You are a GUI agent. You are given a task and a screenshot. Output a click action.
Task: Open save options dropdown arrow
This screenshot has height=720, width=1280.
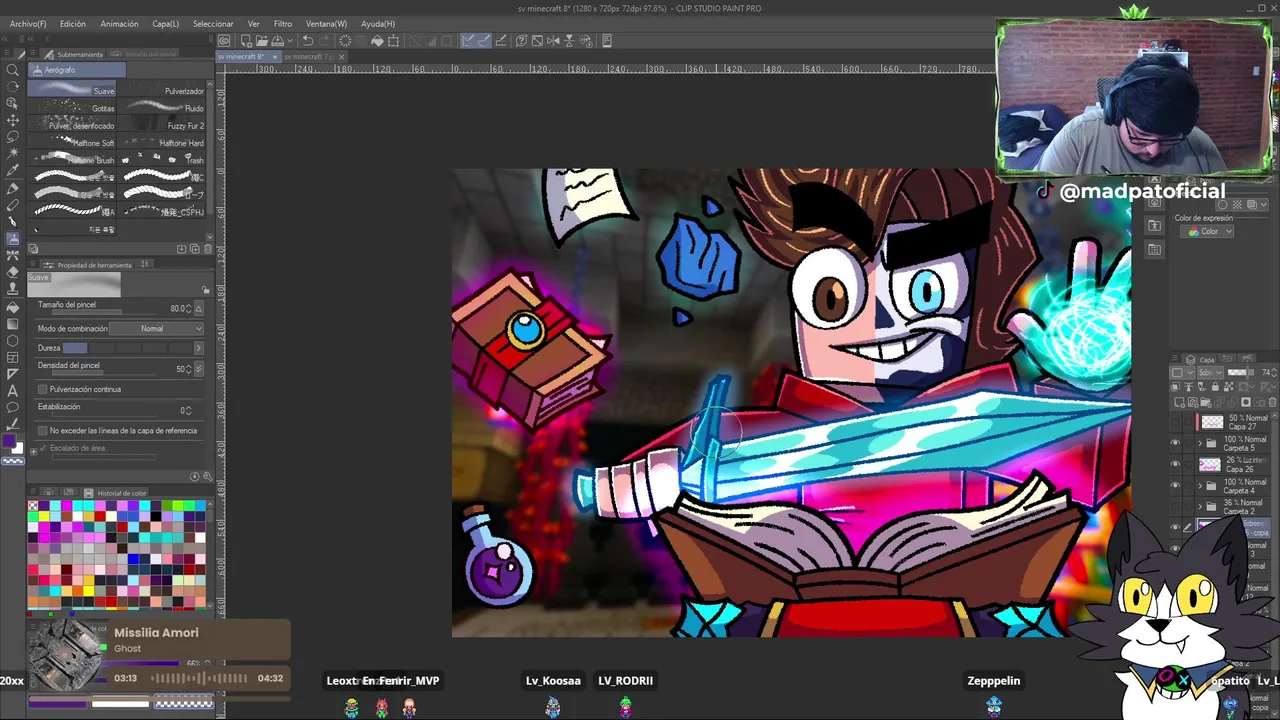(x=288, y=41)
